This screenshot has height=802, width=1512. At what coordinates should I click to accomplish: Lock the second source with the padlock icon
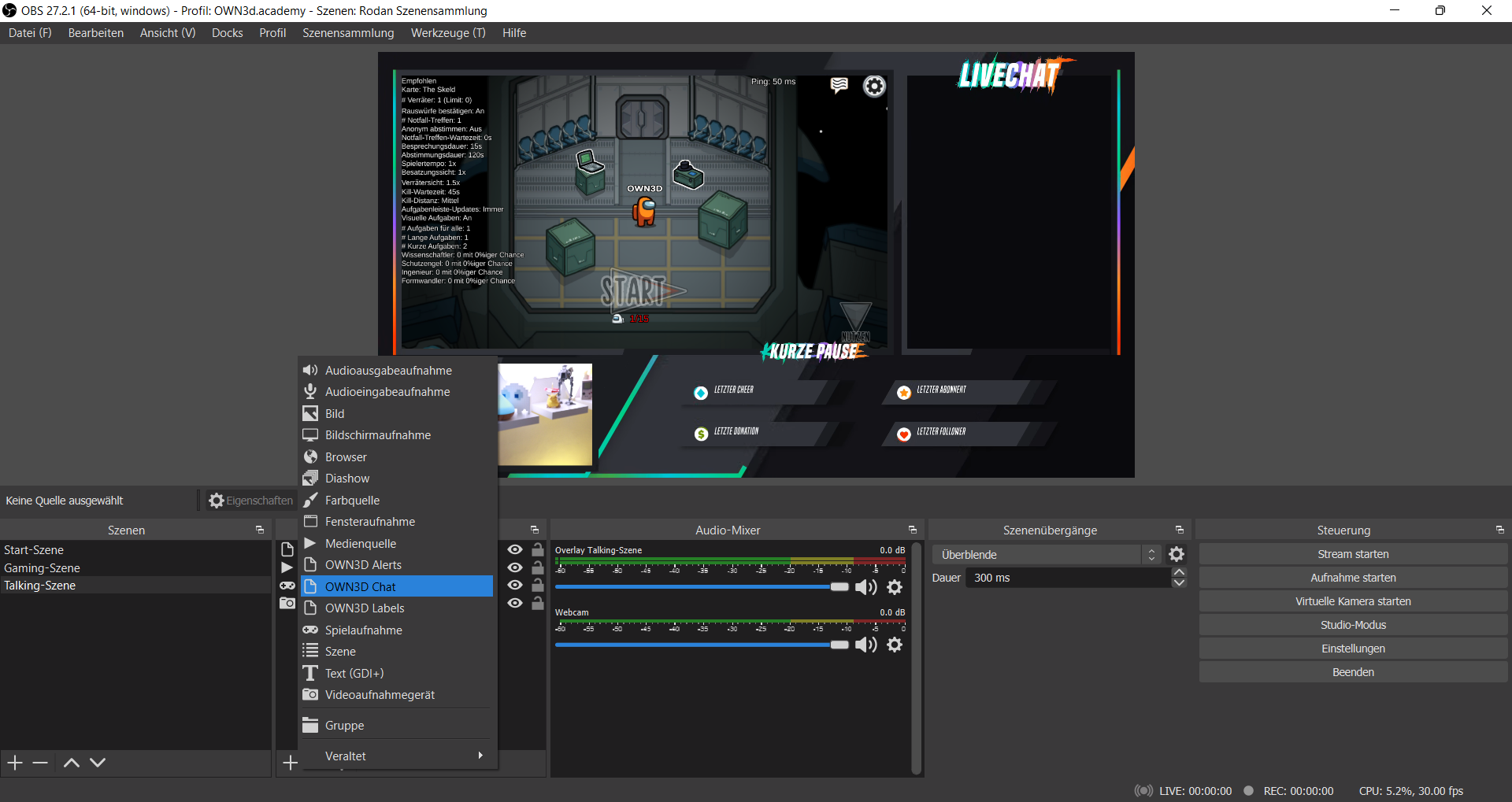(x=537, y=567)
